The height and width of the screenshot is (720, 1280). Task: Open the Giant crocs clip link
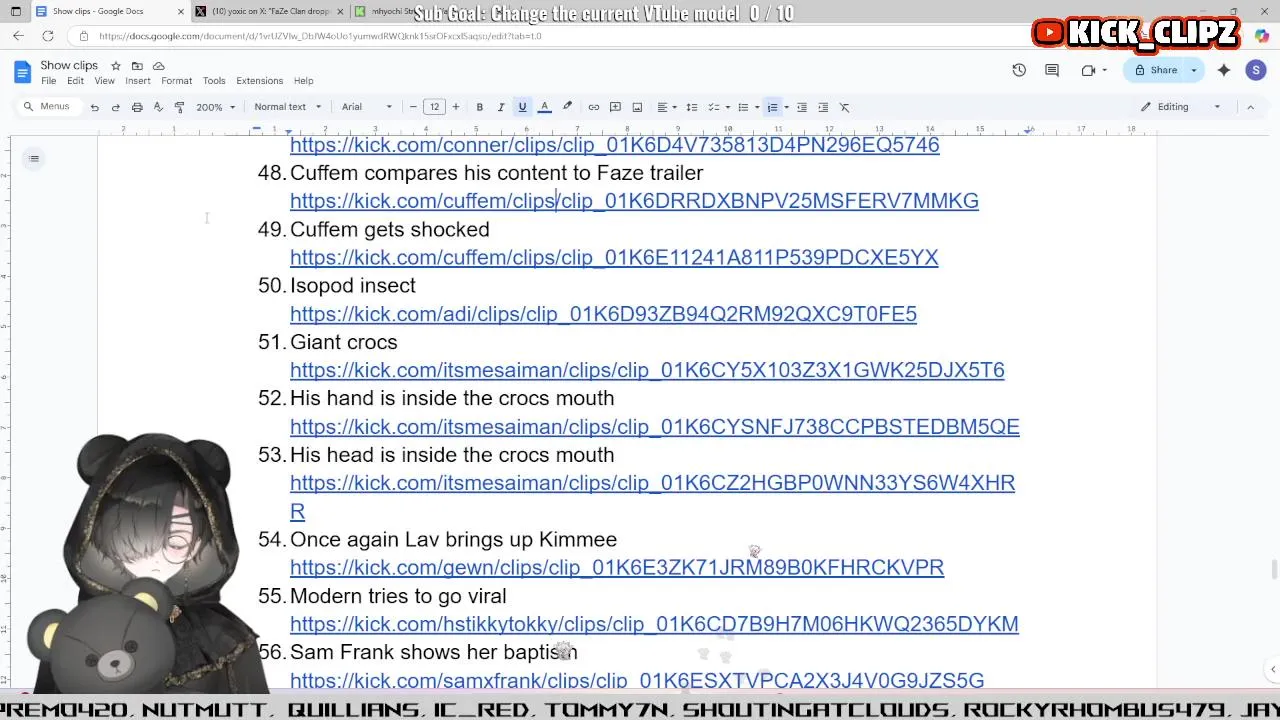(x=647, y=370)
